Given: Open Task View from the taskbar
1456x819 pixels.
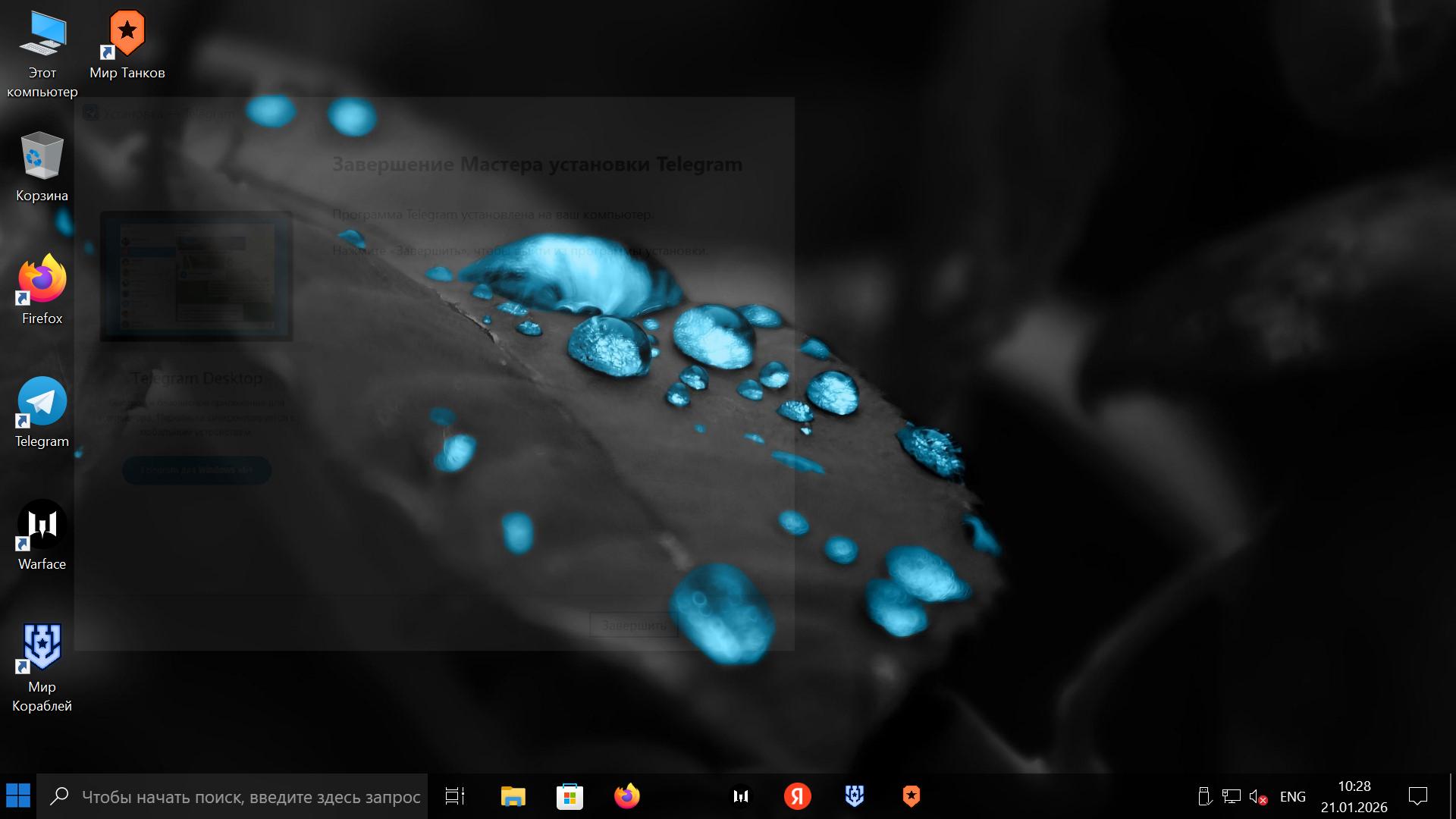Looking at the screenshot, I should (x=455, y=796).
